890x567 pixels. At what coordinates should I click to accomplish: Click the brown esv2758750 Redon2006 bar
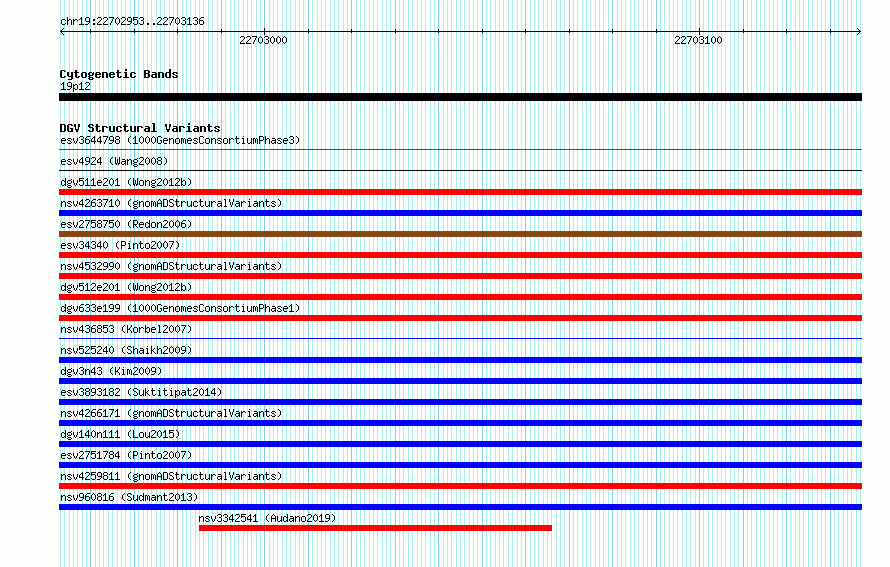tap(460, 234)
